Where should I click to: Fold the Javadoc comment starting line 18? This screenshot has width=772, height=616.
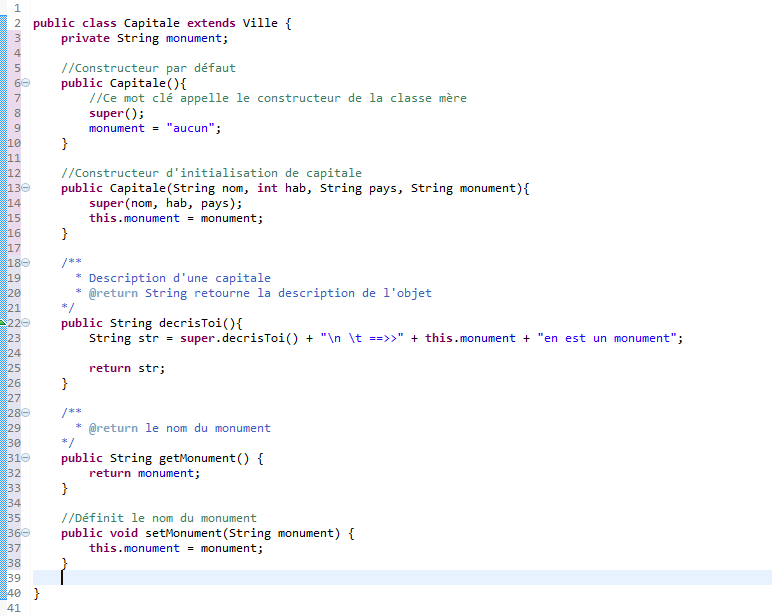click(26, 263)
